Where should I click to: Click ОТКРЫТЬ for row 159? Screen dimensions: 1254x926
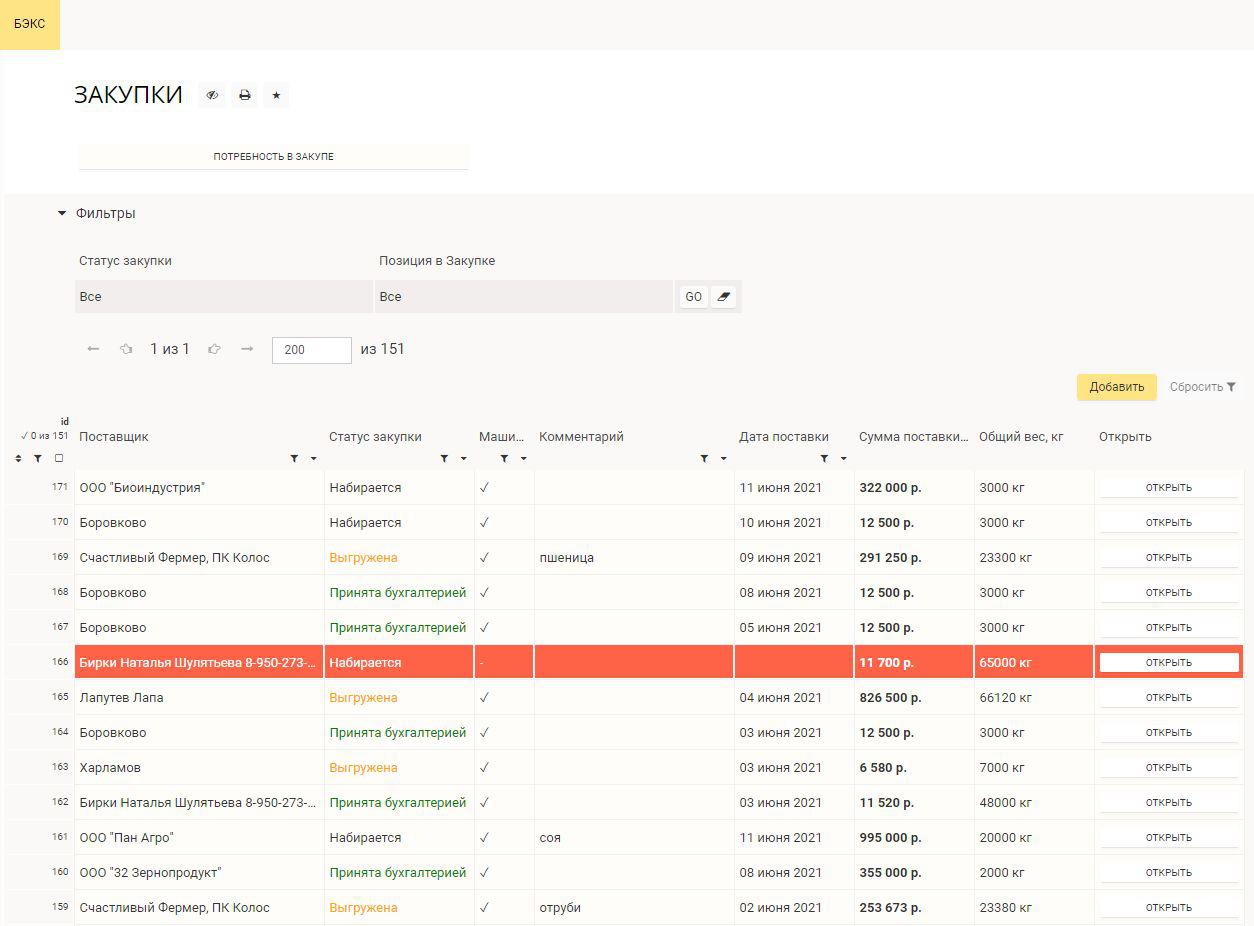1169,908
